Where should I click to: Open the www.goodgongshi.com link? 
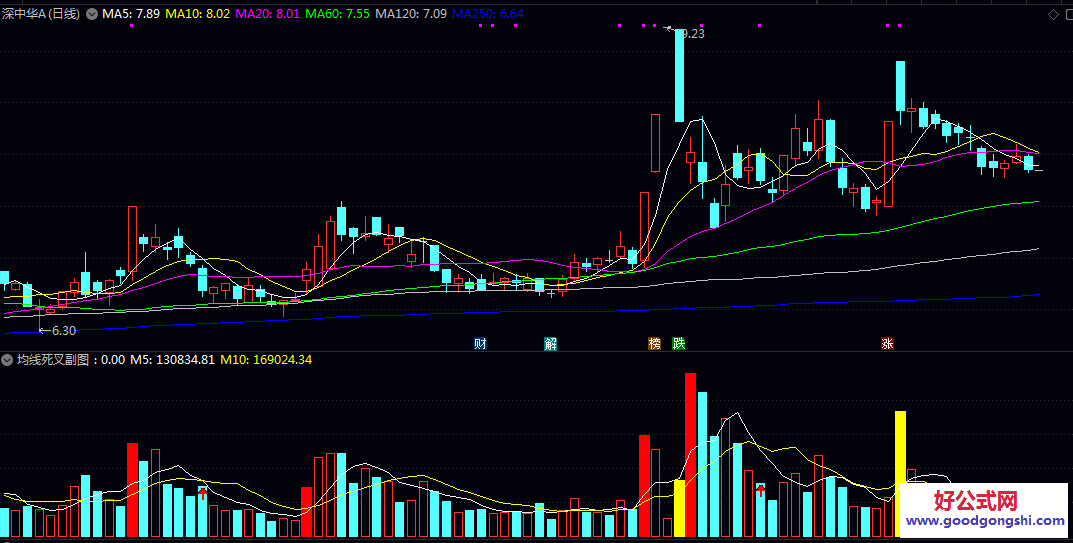[x=986, y=521]
